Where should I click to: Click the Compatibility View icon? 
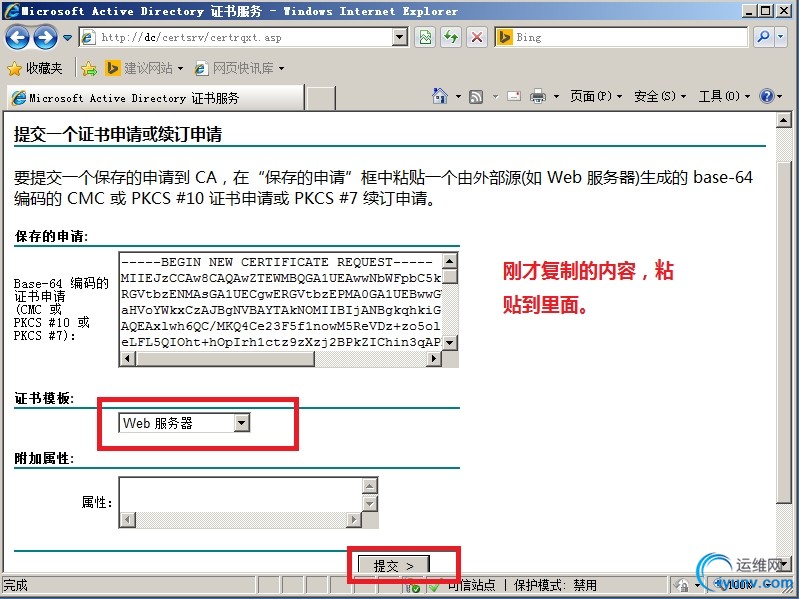[x=425, y=37]
